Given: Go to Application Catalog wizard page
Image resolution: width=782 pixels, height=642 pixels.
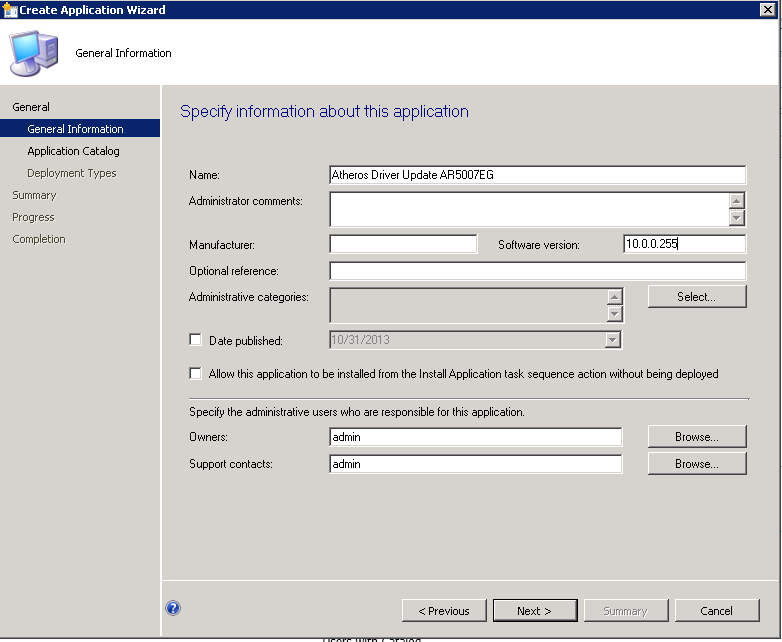Looking at the screenshot, I should (73, 151).
